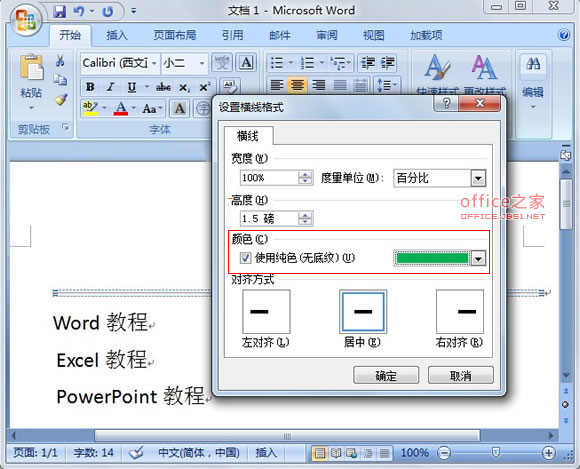Open the 插入 (Insert) ribbon tab
This screenshot has width=580, height=469.
pyautogui.click(x=117, y=35)
